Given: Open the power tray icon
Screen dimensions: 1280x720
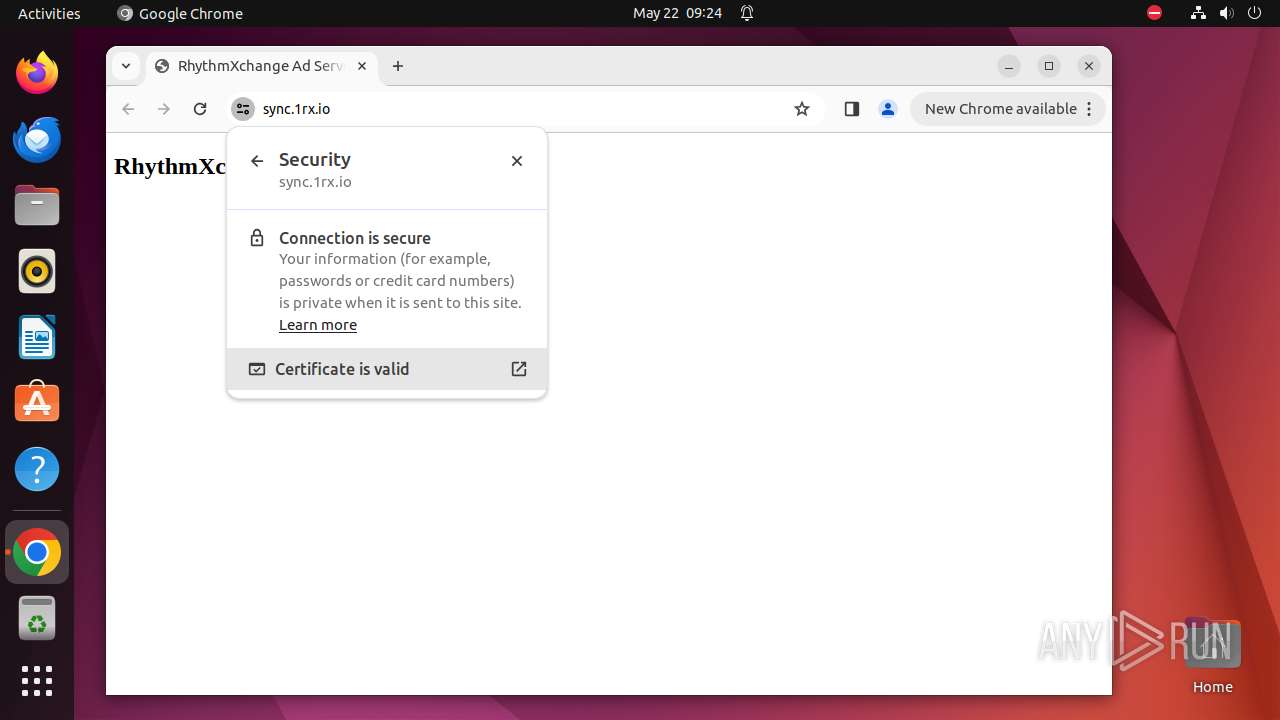Looking at the screenshot, I should [1254, 13].
